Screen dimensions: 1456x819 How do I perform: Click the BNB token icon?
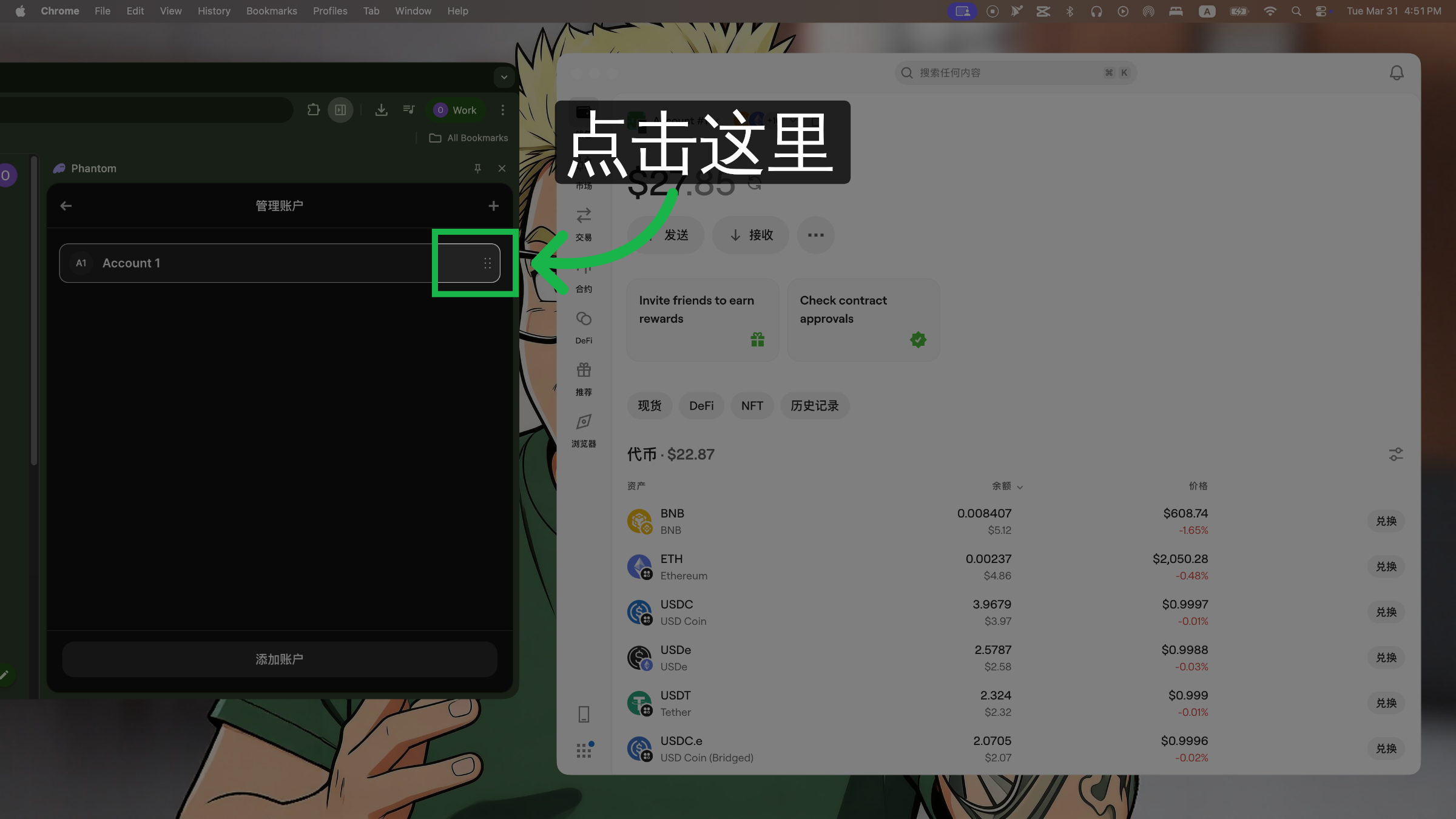(639, 521)
